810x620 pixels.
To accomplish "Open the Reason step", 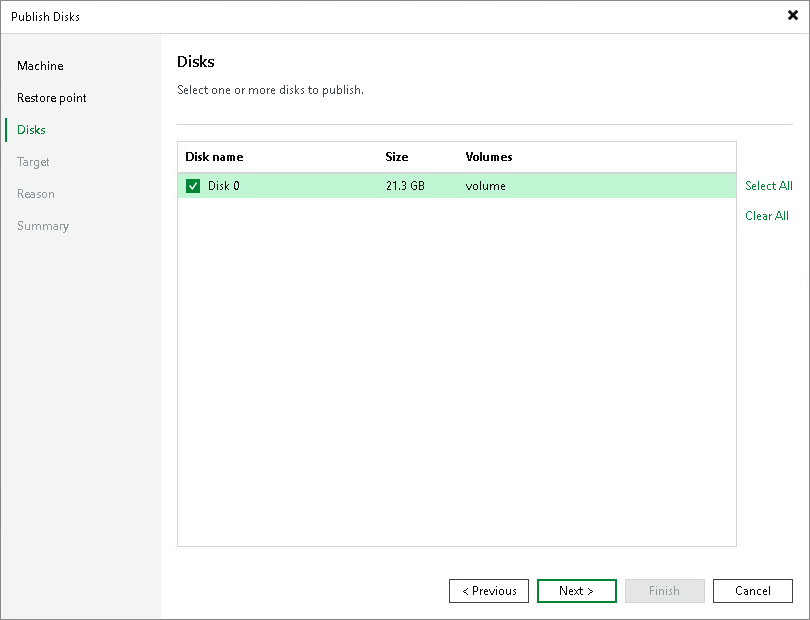I will coord(35,193).
